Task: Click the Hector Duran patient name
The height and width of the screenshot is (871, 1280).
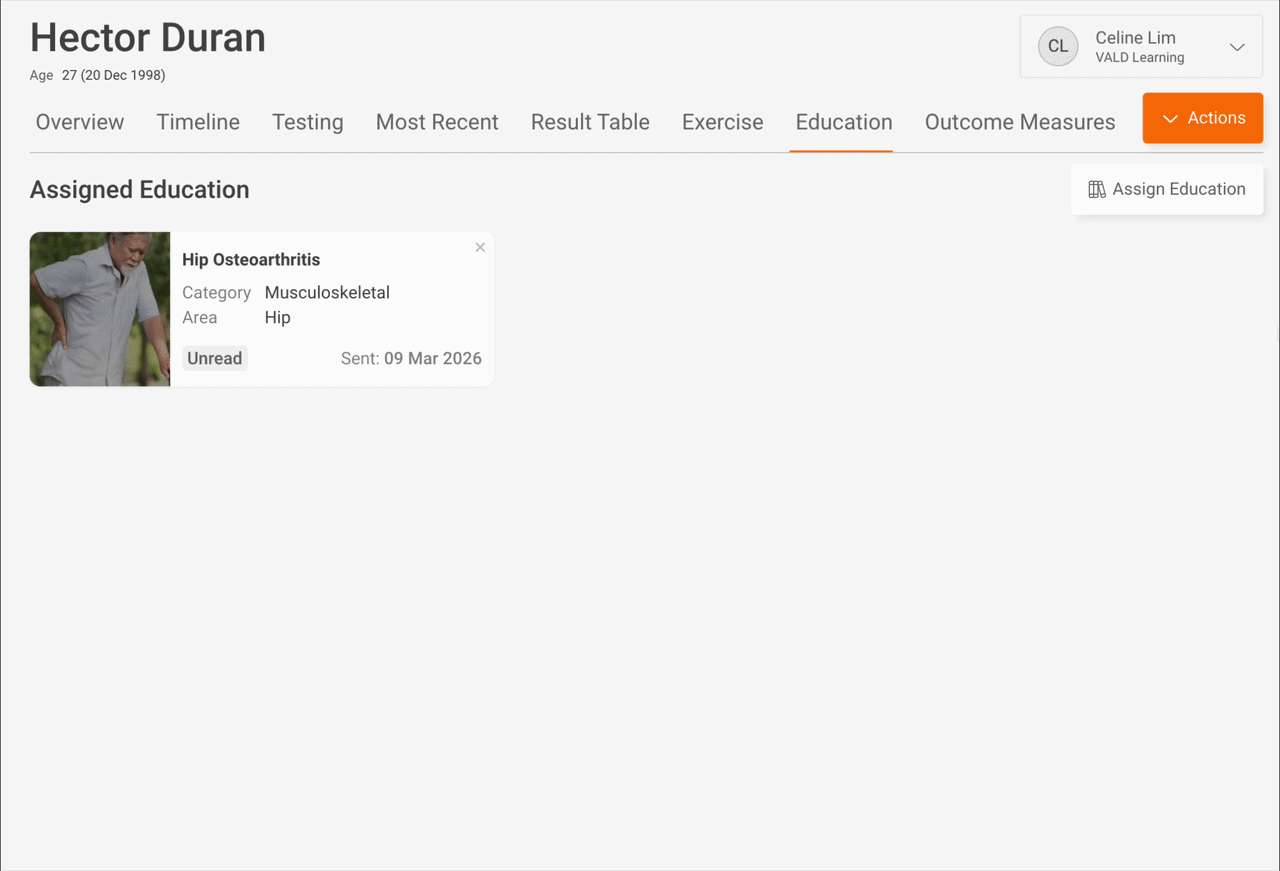Action: coord(148,38)
